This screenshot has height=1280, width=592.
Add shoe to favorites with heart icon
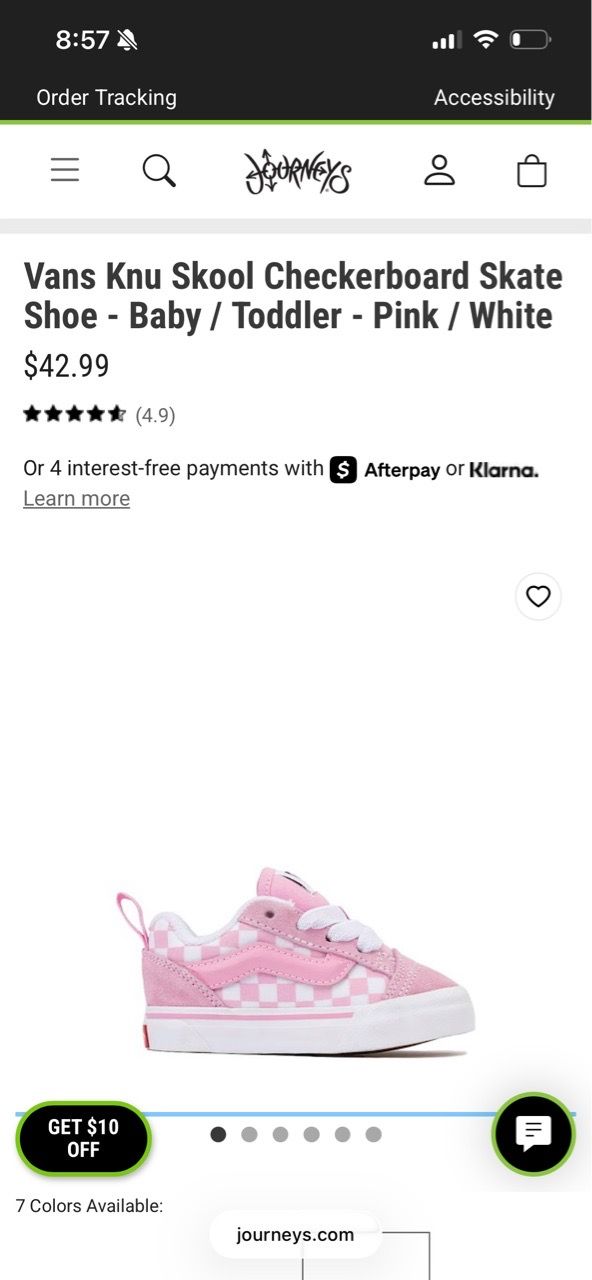tap(538, 597)
